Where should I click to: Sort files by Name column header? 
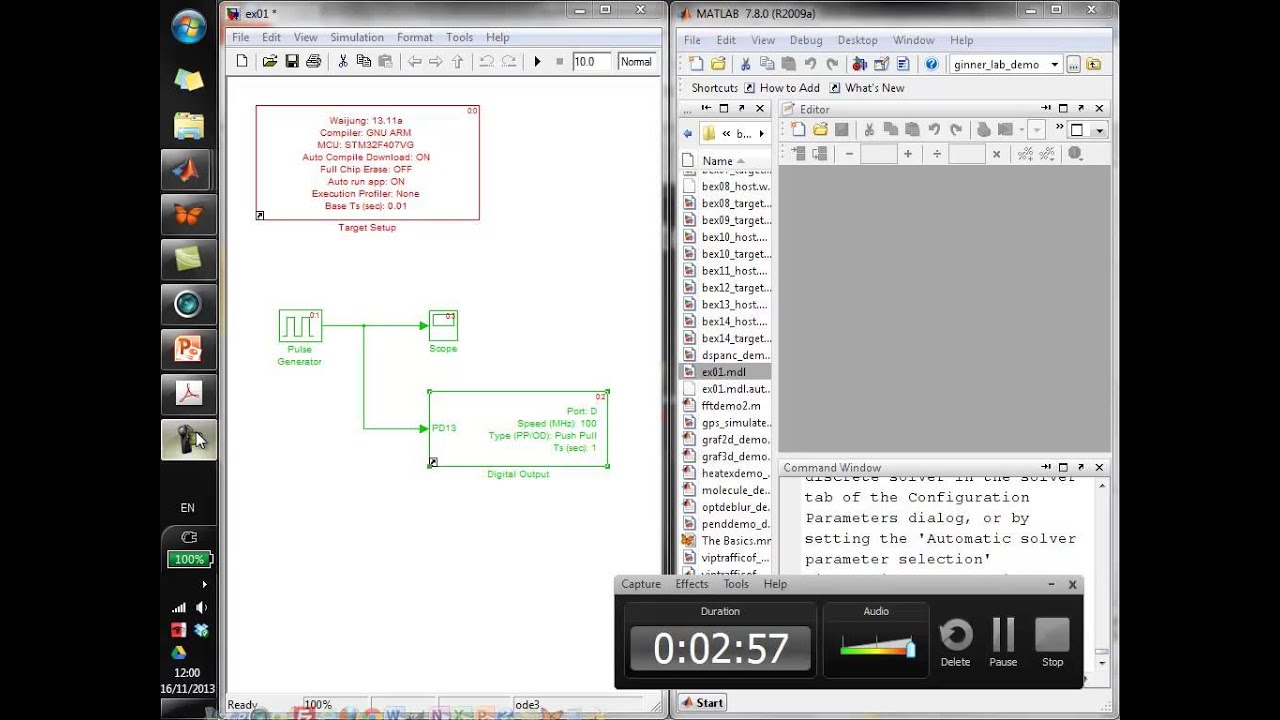click(x=725, y=161)
